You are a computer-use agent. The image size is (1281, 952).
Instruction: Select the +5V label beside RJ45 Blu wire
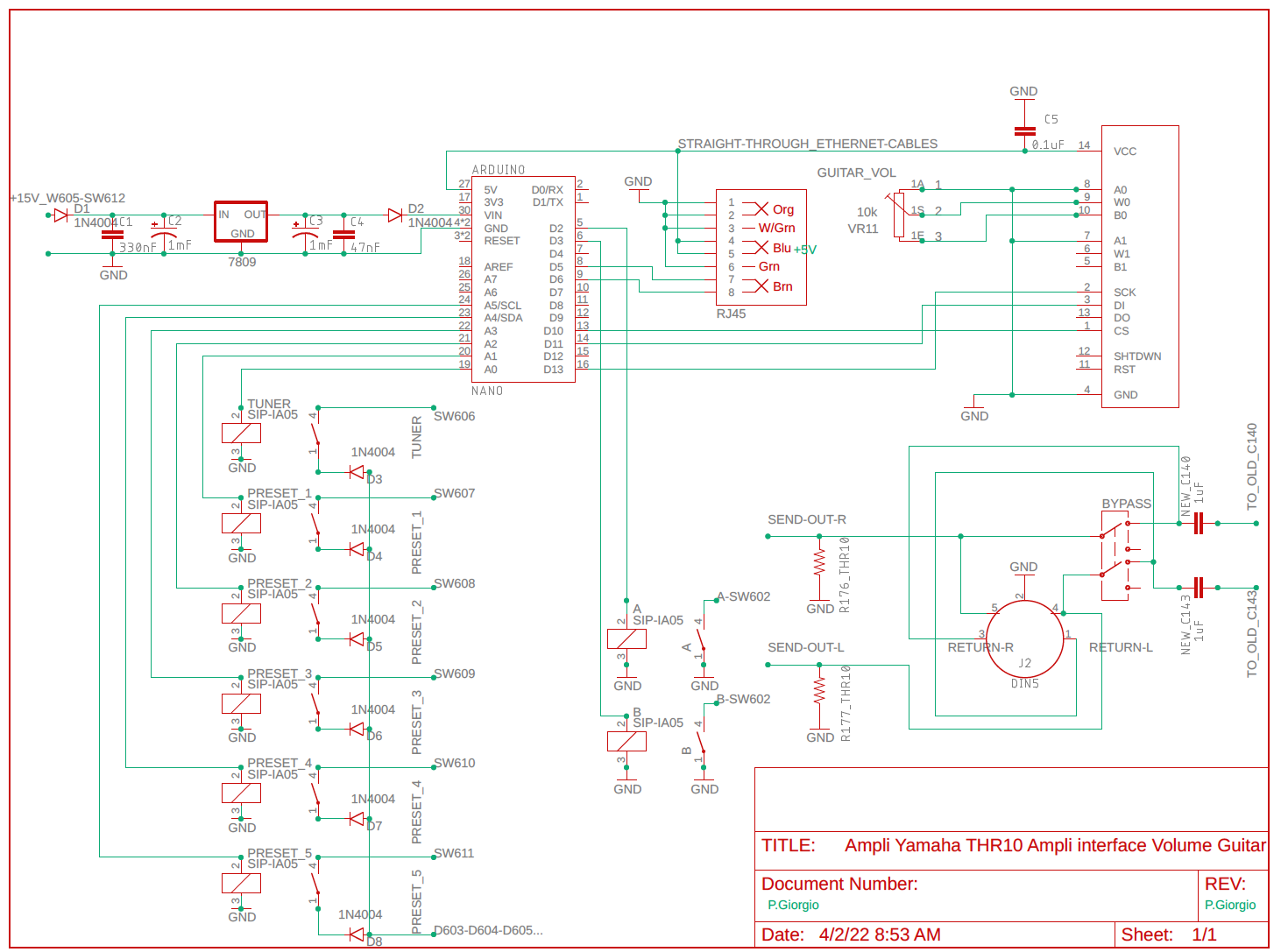click(x=805, y=250)
